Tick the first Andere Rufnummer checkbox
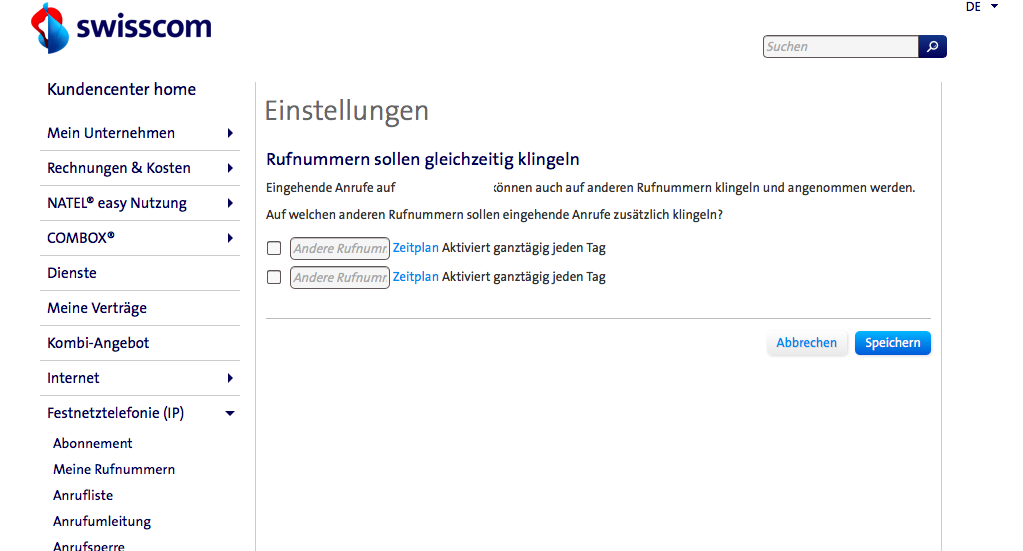This screenshot has width=1023, height=551. (x=274, y=249)
